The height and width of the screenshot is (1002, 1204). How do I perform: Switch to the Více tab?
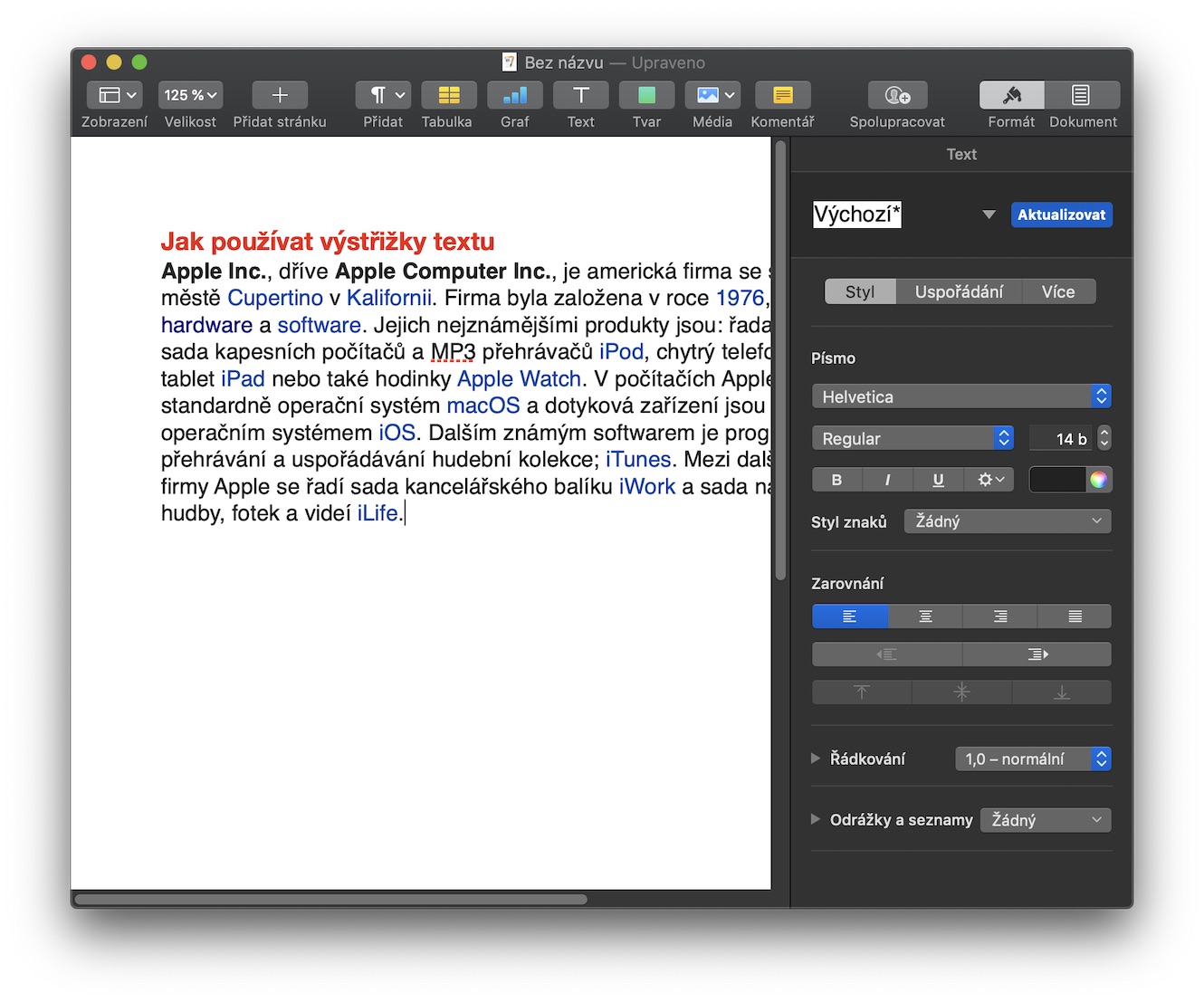[x=1058, y=291]
